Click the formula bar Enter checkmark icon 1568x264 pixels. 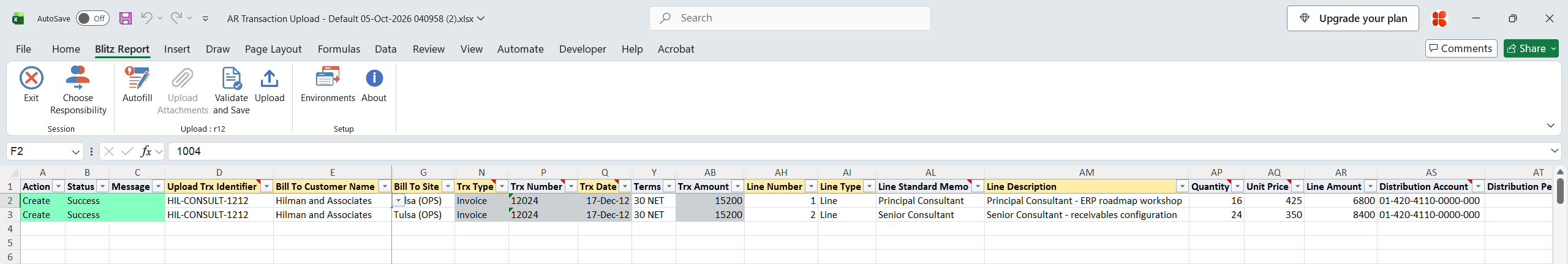(127, 151)
